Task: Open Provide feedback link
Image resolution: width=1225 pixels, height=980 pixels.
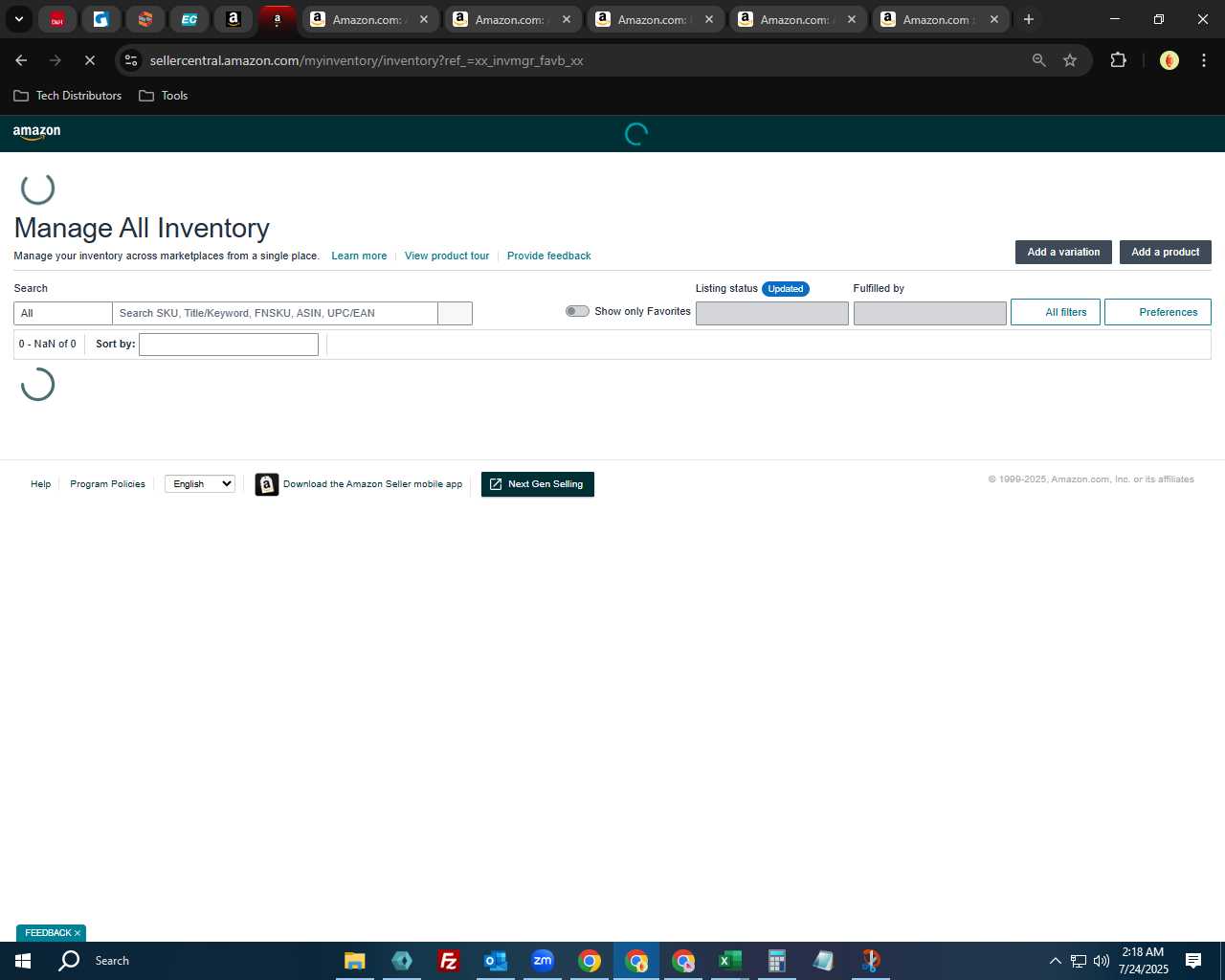Action: [548, 256]
